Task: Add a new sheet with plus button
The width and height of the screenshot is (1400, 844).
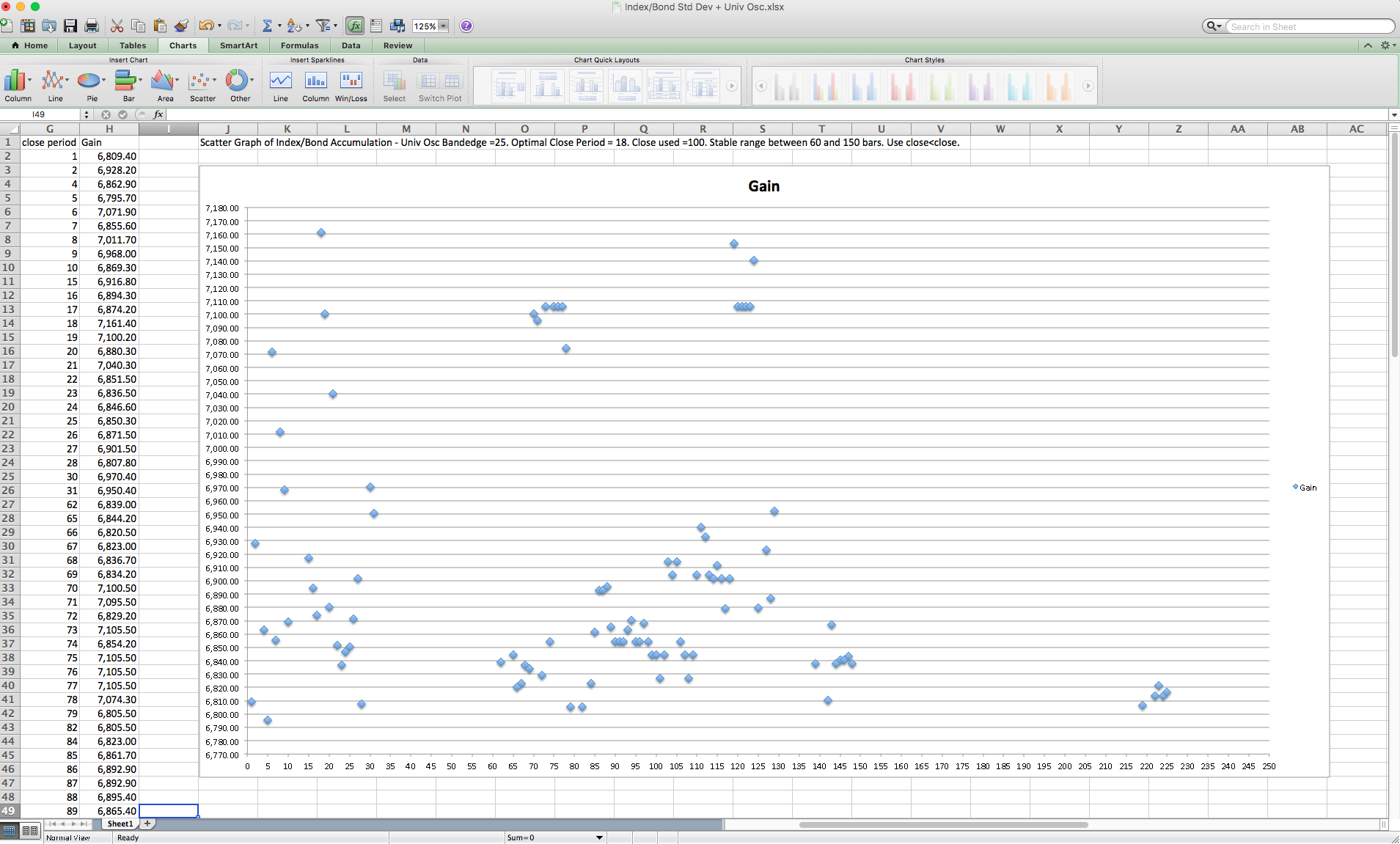Action: 147,823
